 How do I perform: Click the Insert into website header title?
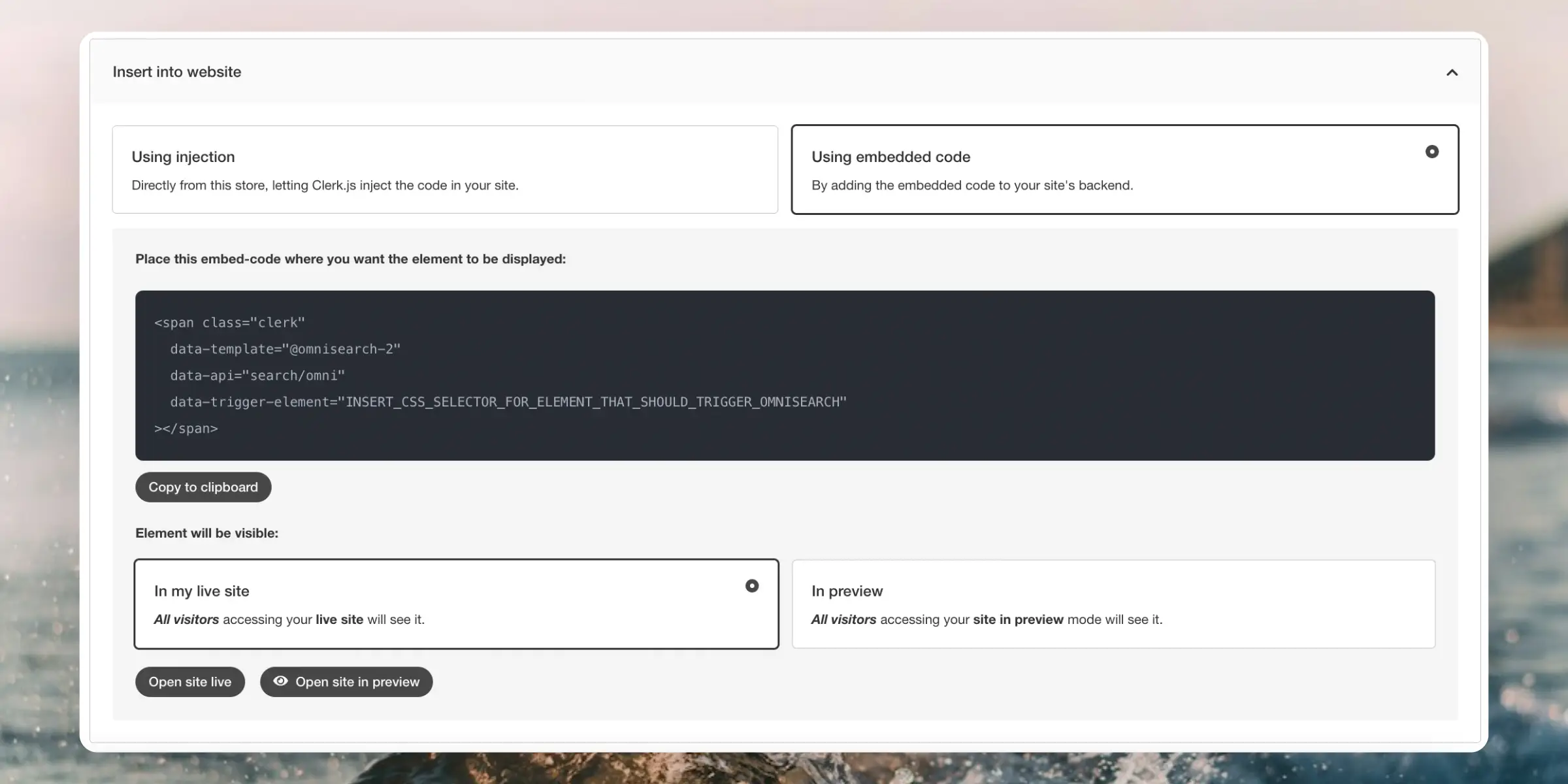click(x=176, y=72)
